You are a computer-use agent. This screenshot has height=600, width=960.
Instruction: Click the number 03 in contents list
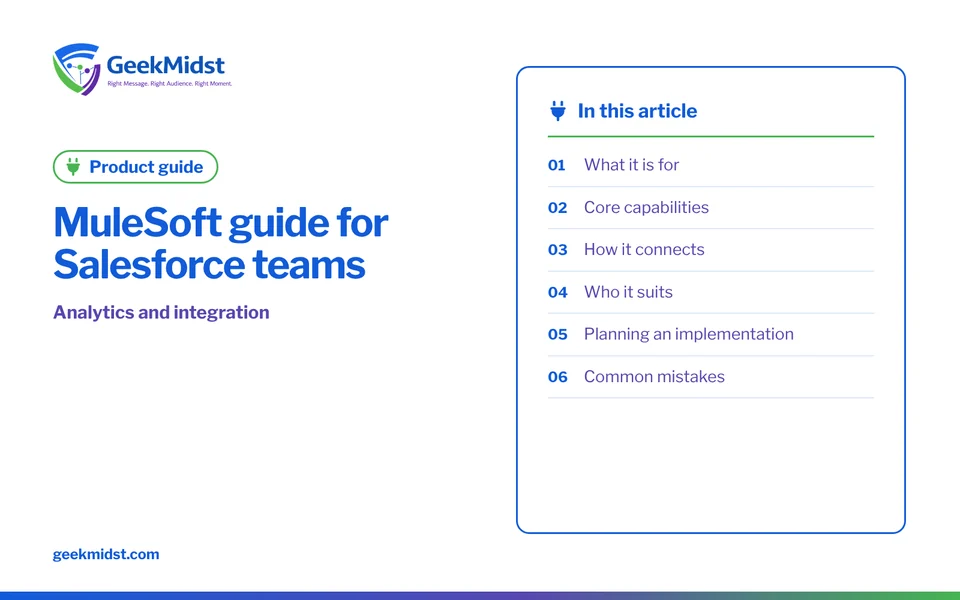[x=558, y=250]
